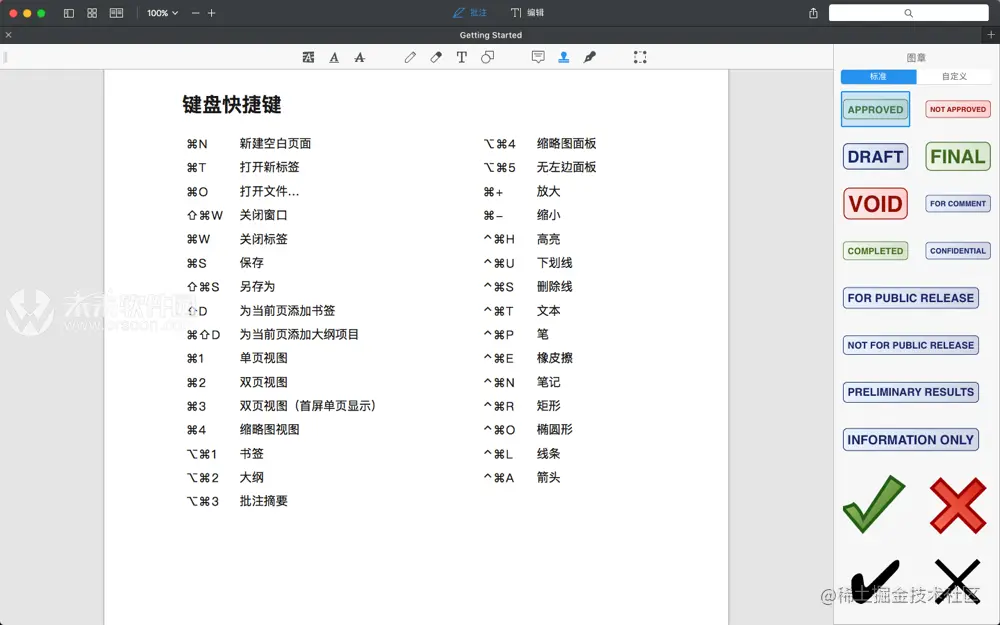
Task: Click the 橡皮擦 text
Action: (554, 358)
